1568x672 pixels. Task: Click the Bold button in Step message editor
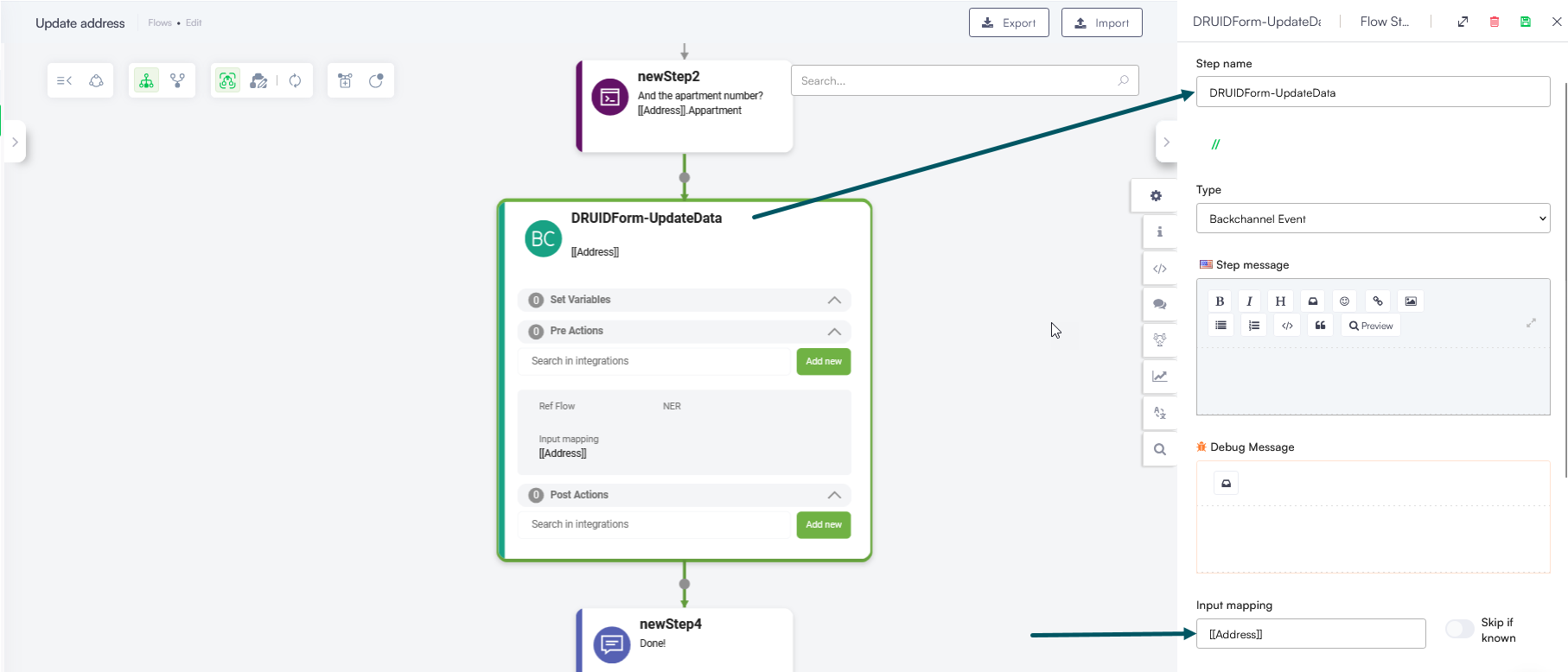click(1220, 301)
